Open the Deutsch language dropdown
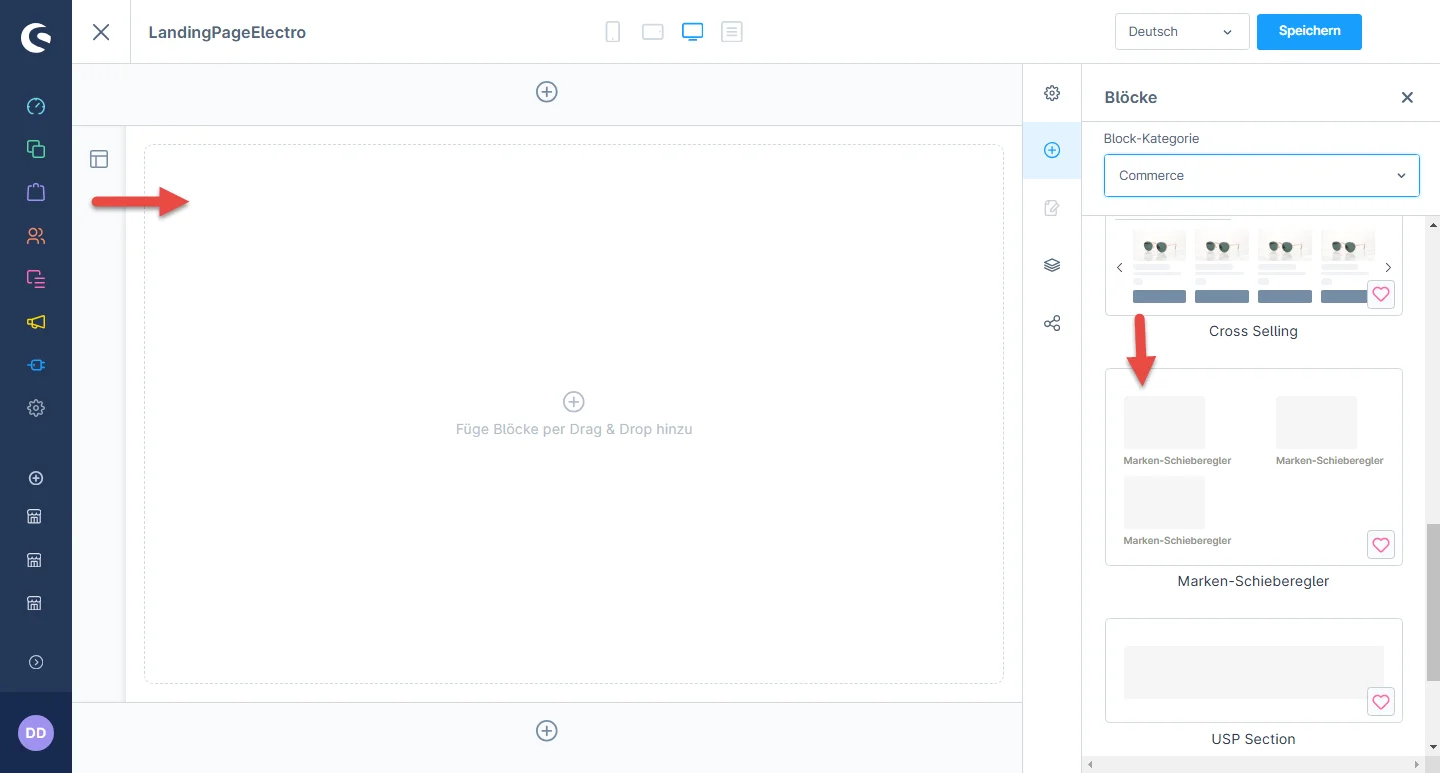This screenshot has height=773, width=1440. point(1181,32)
